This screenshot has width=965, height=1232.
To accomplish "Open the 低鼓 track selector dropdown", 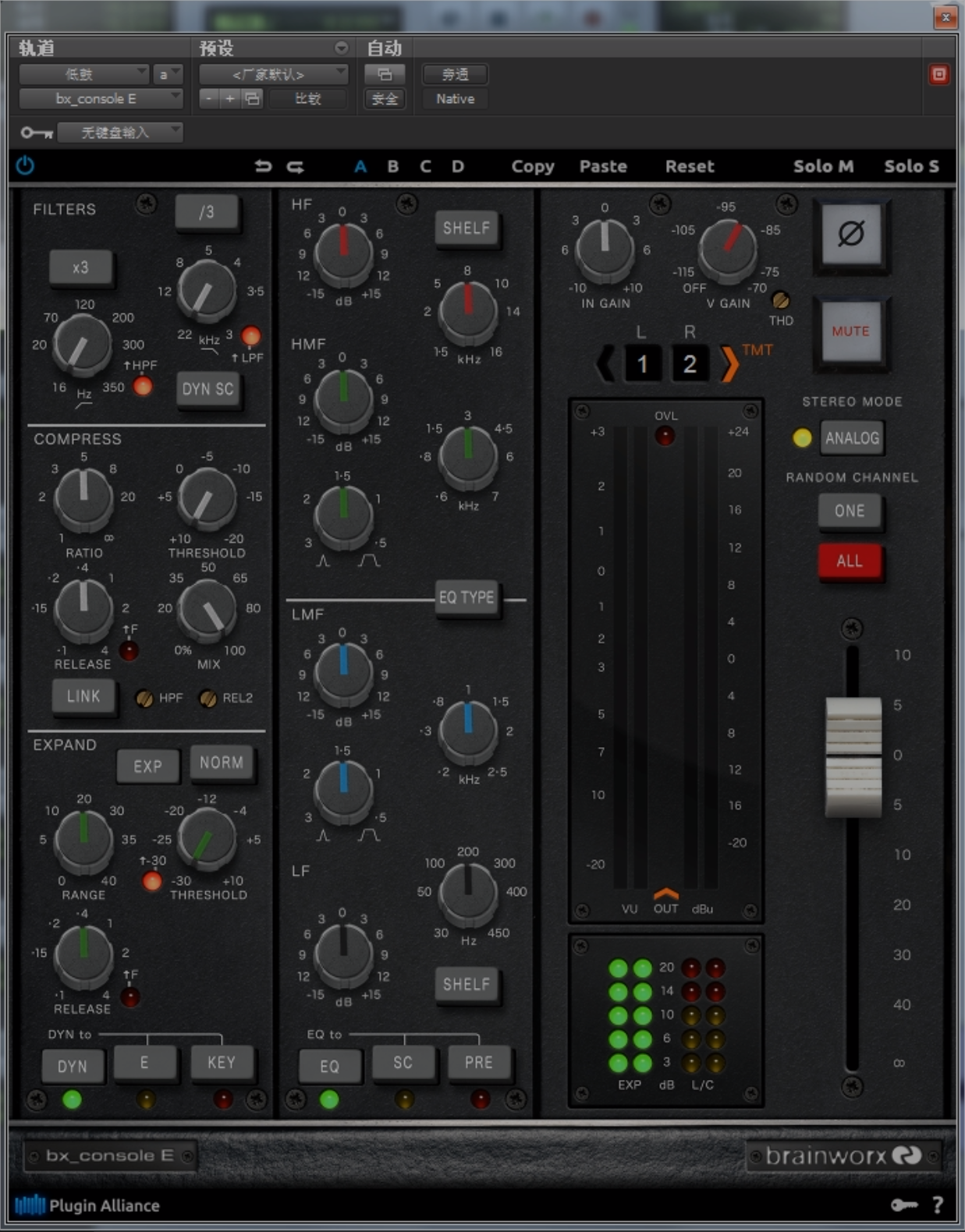I will click(x=83, y=74).
